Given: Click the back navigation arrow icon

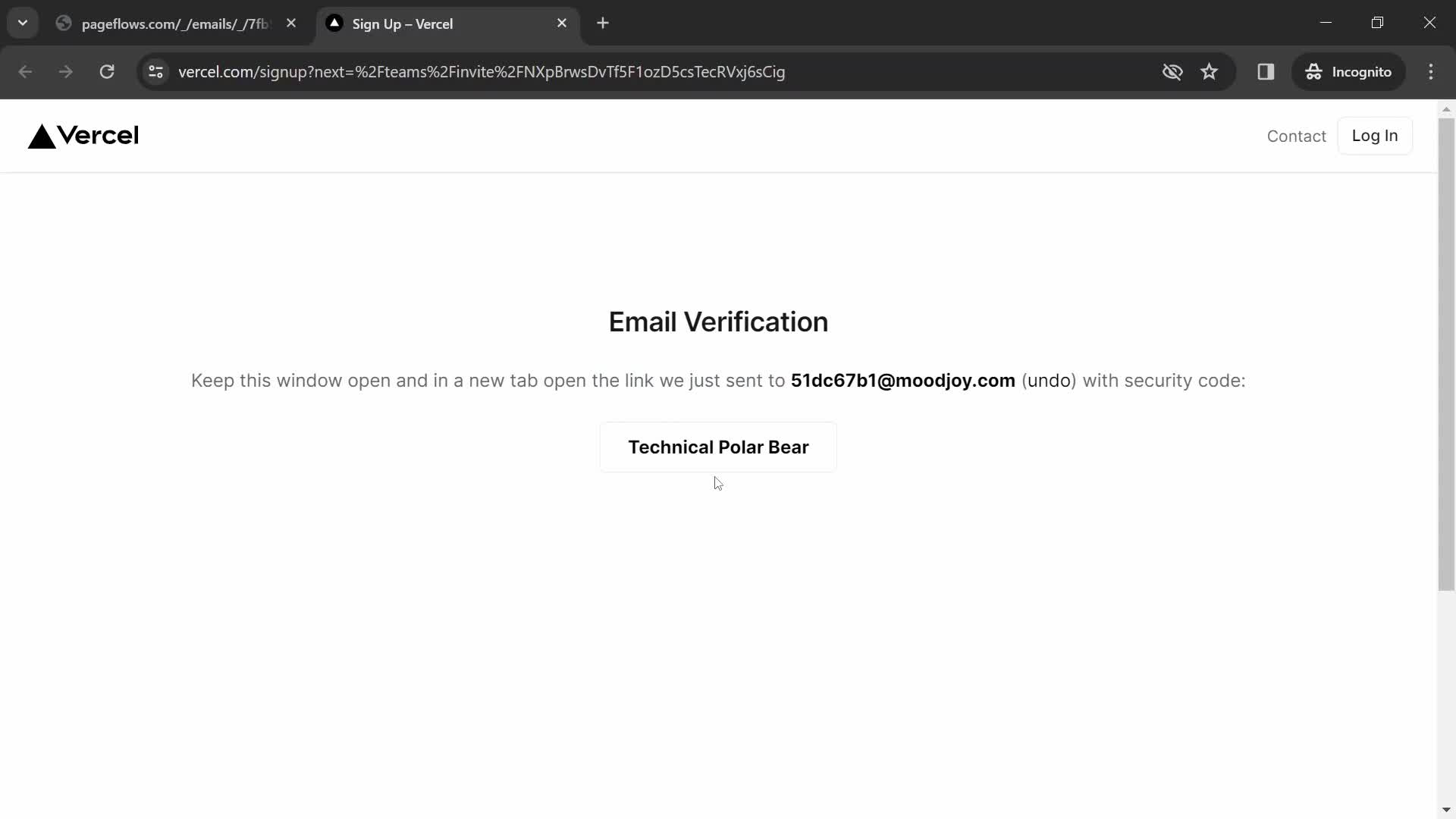Looking at the screenshot, I should [25, 72].
